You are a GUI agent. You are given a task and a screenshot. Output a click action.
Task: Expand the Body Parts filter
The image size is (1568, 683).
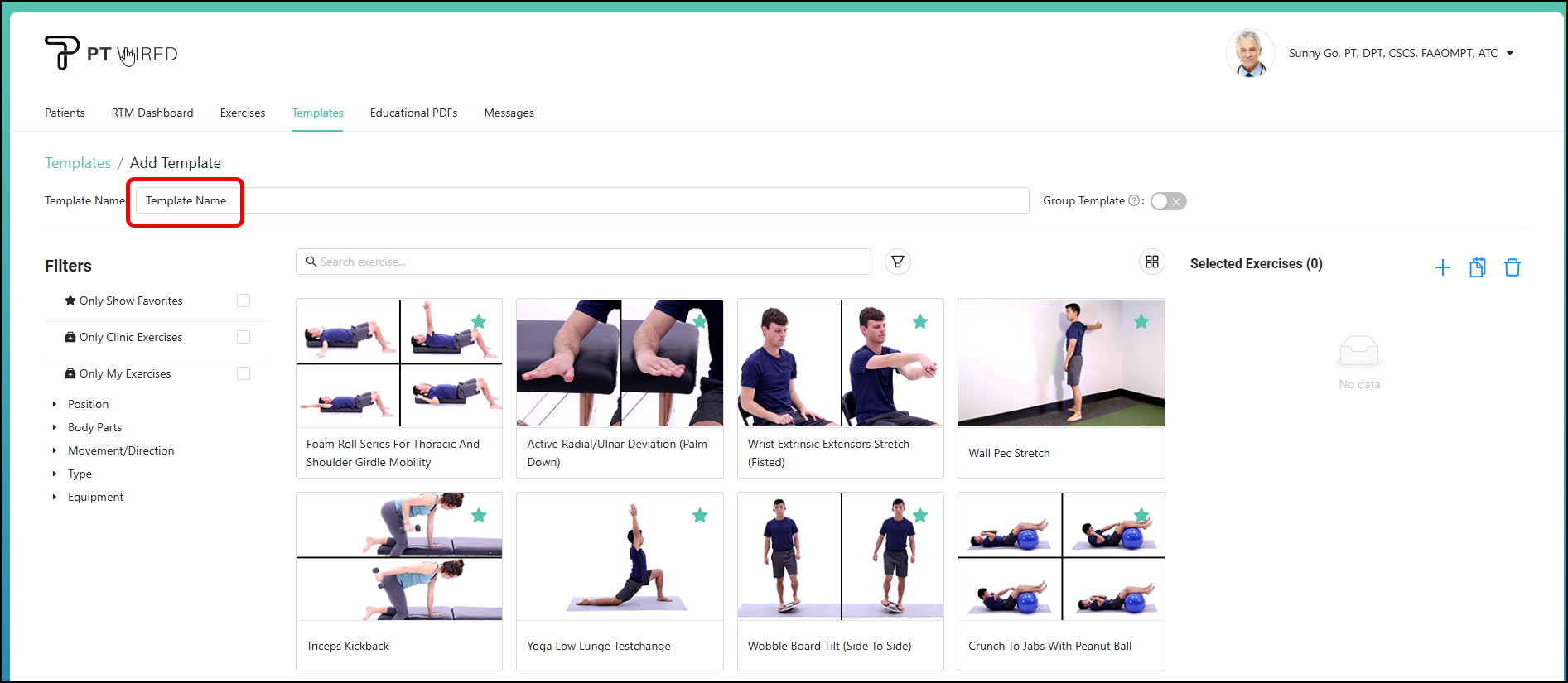[x=94, y=427]
